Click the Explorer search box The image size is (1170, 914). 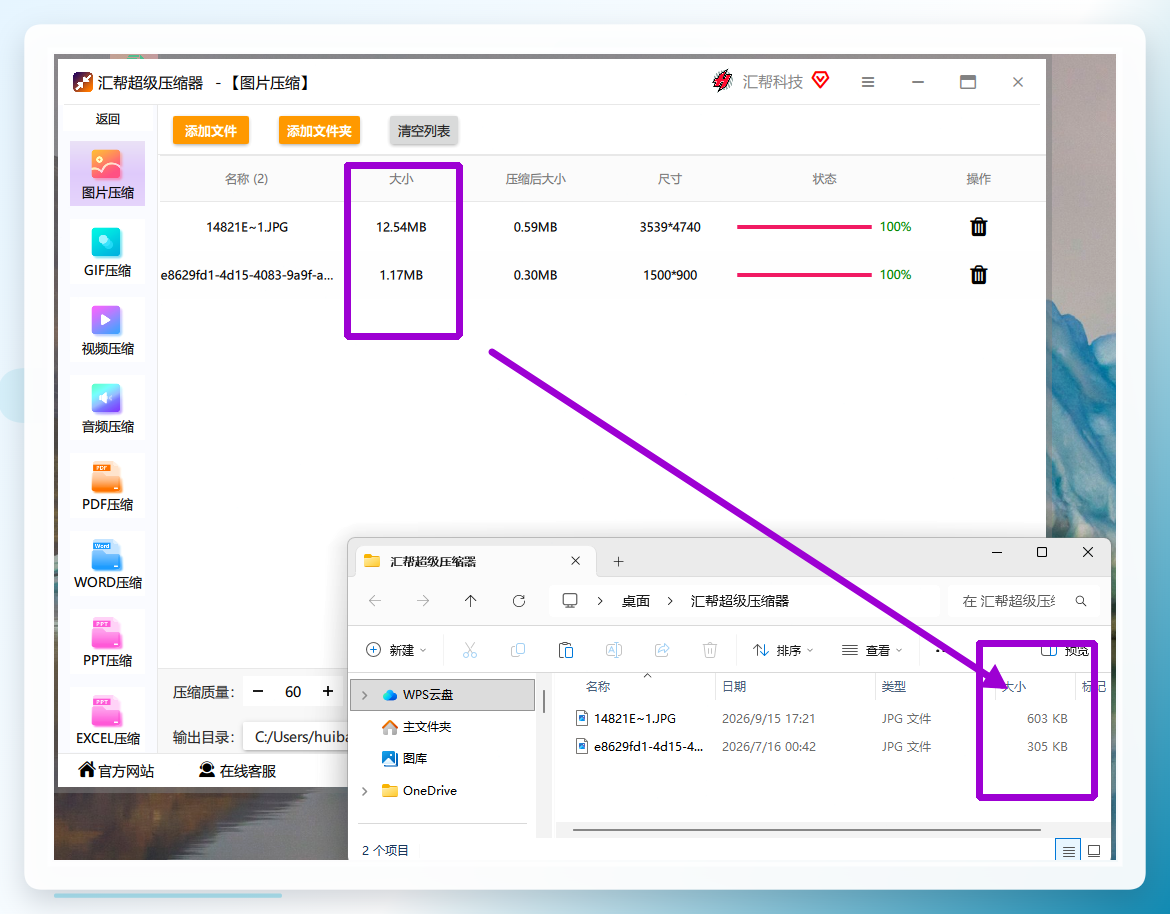pos(1024,601)
